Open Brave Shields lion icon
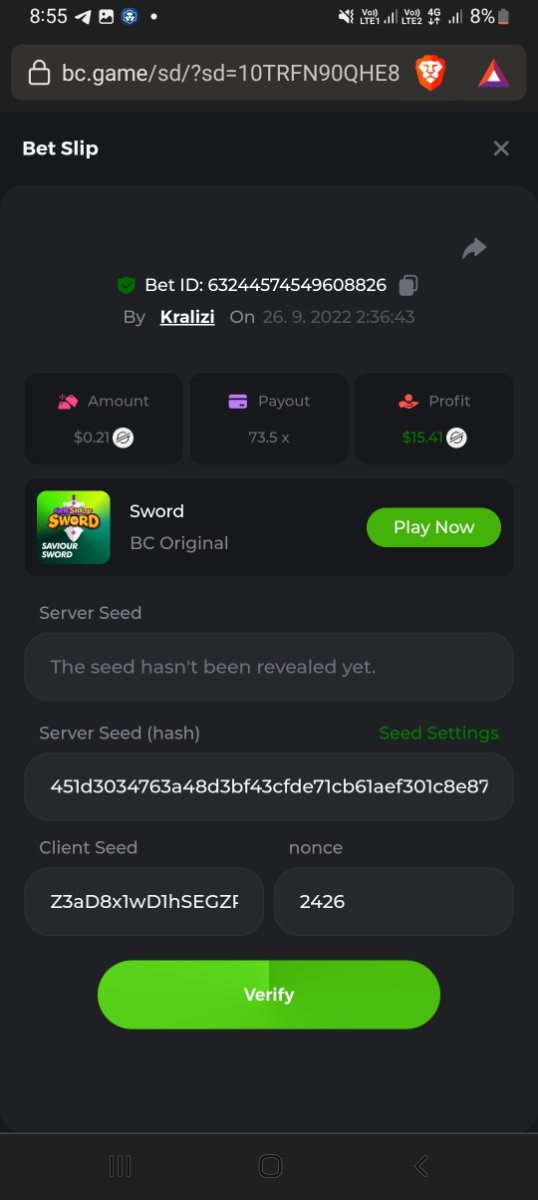Viewport: 538px width, 1200px height. 431,72
